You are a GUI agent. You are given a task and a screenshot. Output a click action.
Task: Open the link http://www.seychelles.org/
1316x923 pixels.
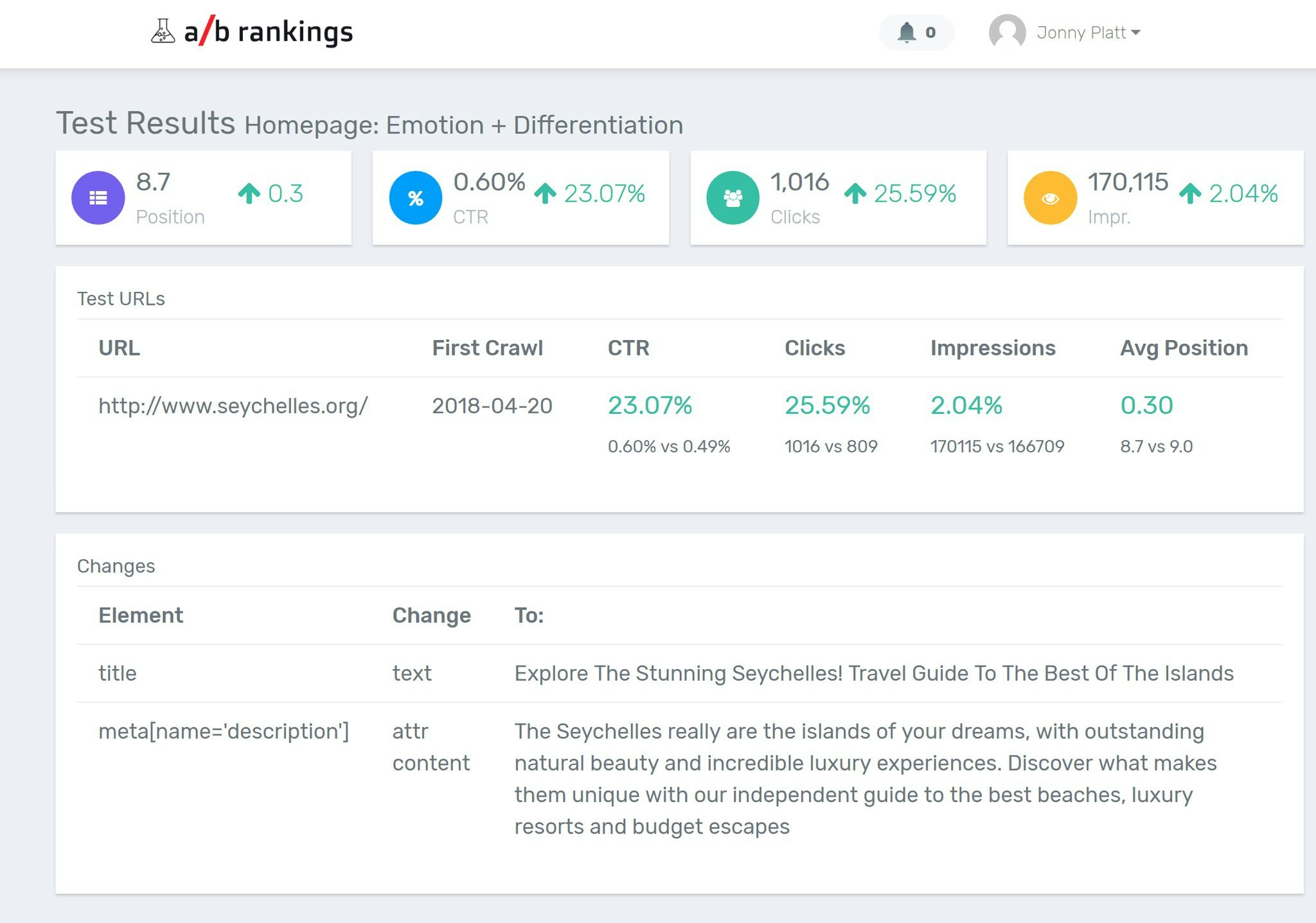[232, 406]
